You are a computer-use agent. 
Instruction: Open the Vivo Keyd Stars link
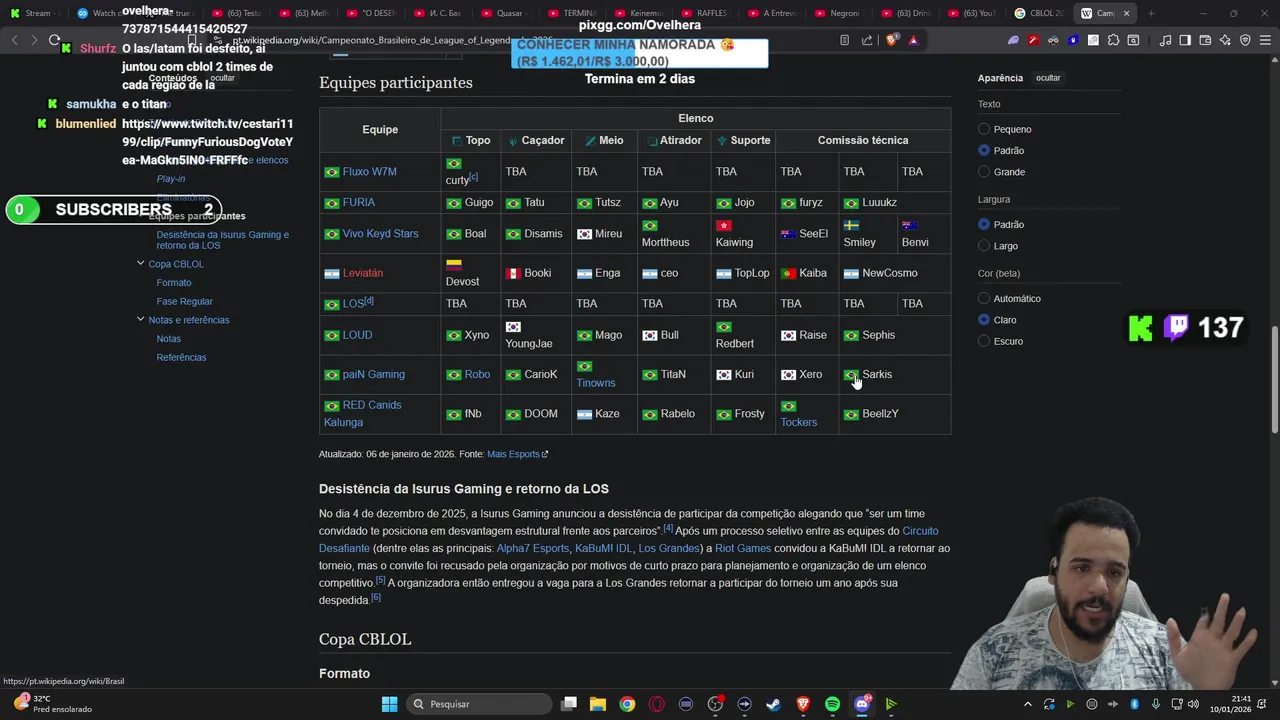point(380,234)
